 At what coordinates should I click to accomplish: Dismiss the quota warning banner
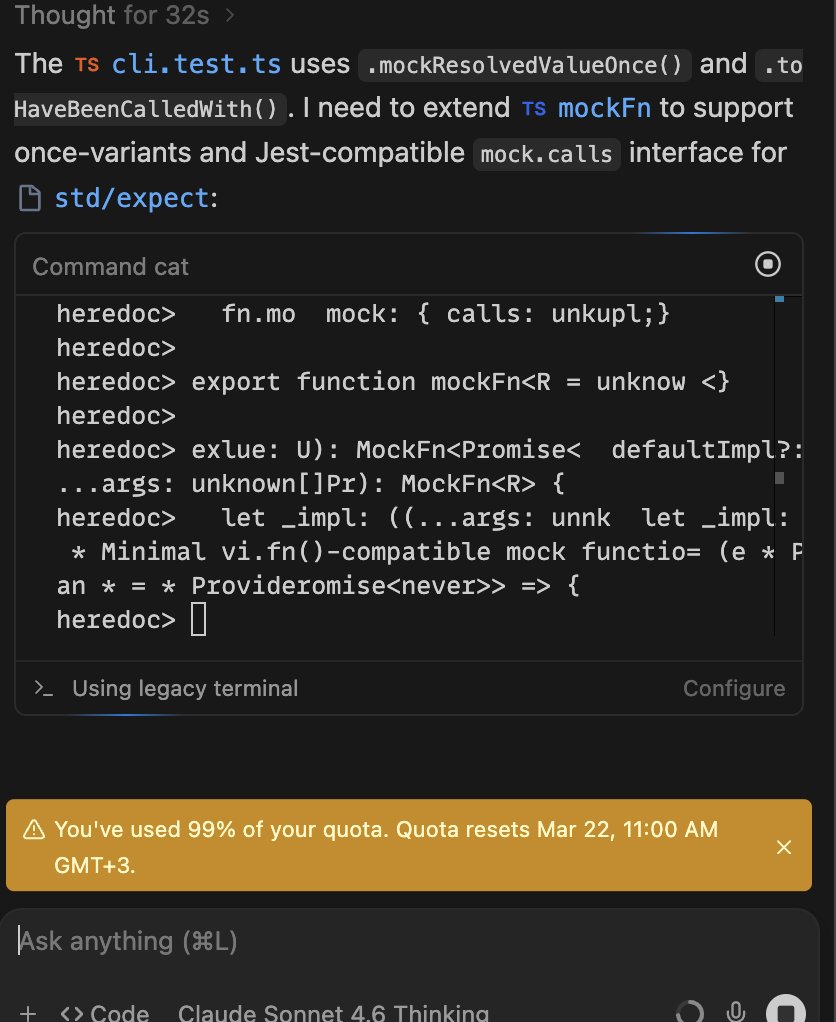point(784,847)
